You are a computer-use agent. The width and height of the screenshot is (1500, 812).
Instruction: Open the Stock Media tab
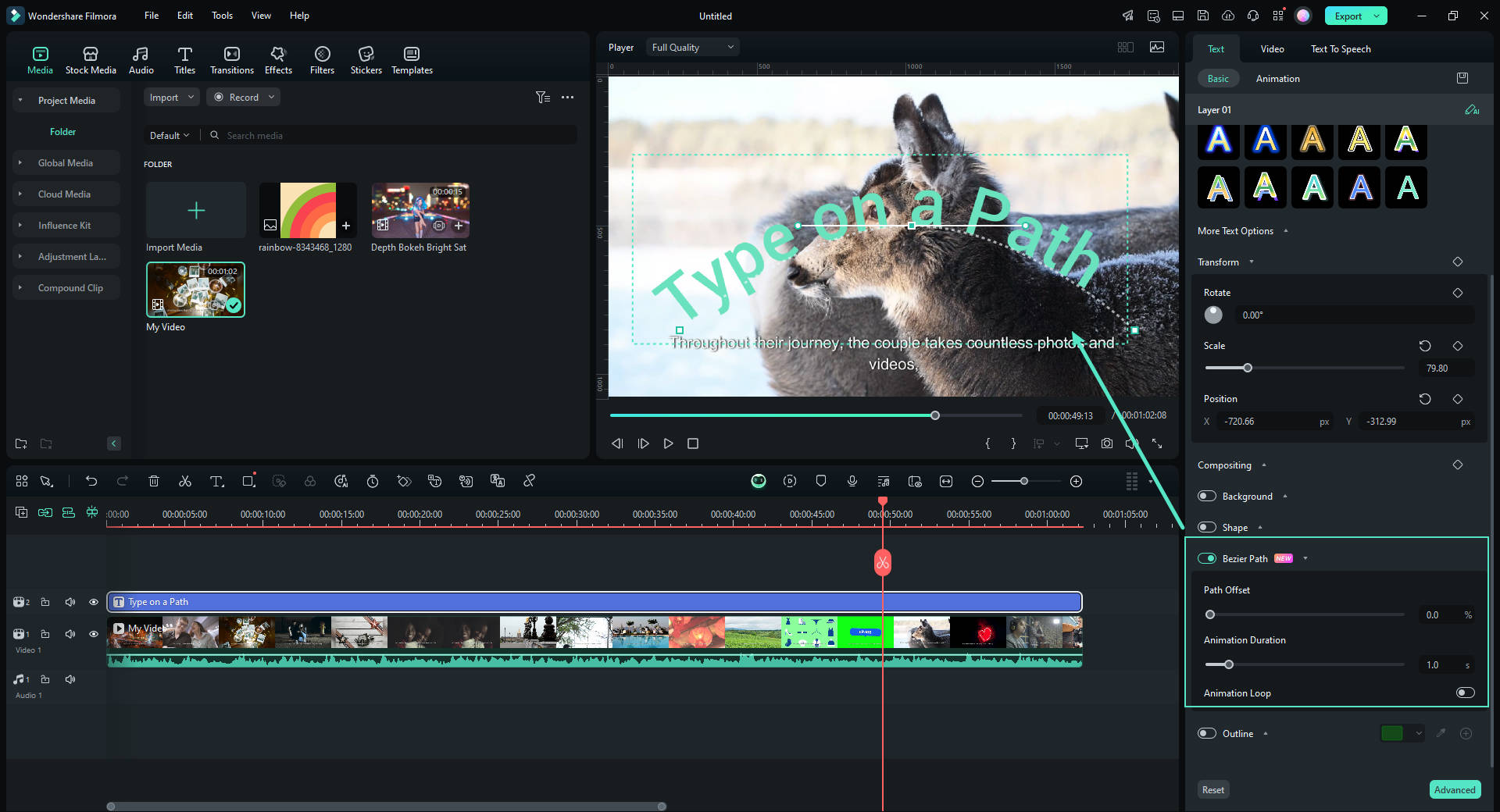tap(91, 60)
